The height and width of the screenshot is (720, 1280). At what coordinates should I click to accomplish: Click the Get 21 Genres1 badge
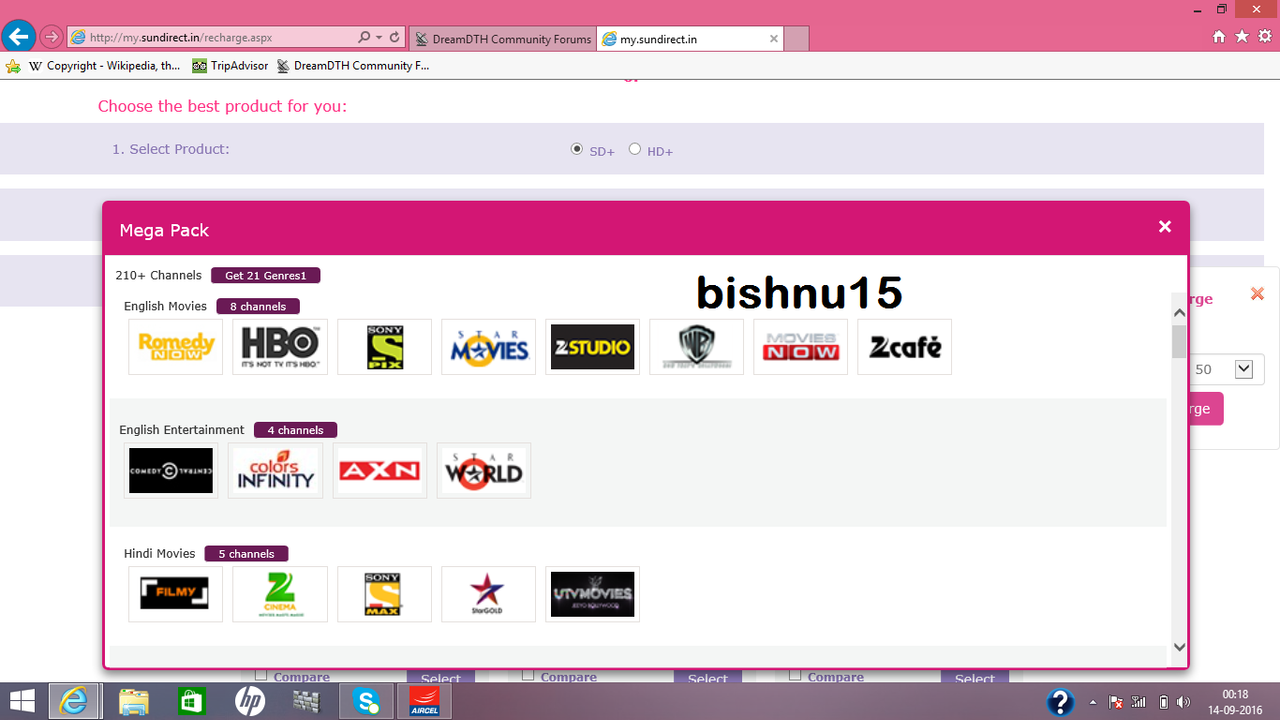pyautogui.click(x=266, y=275)
